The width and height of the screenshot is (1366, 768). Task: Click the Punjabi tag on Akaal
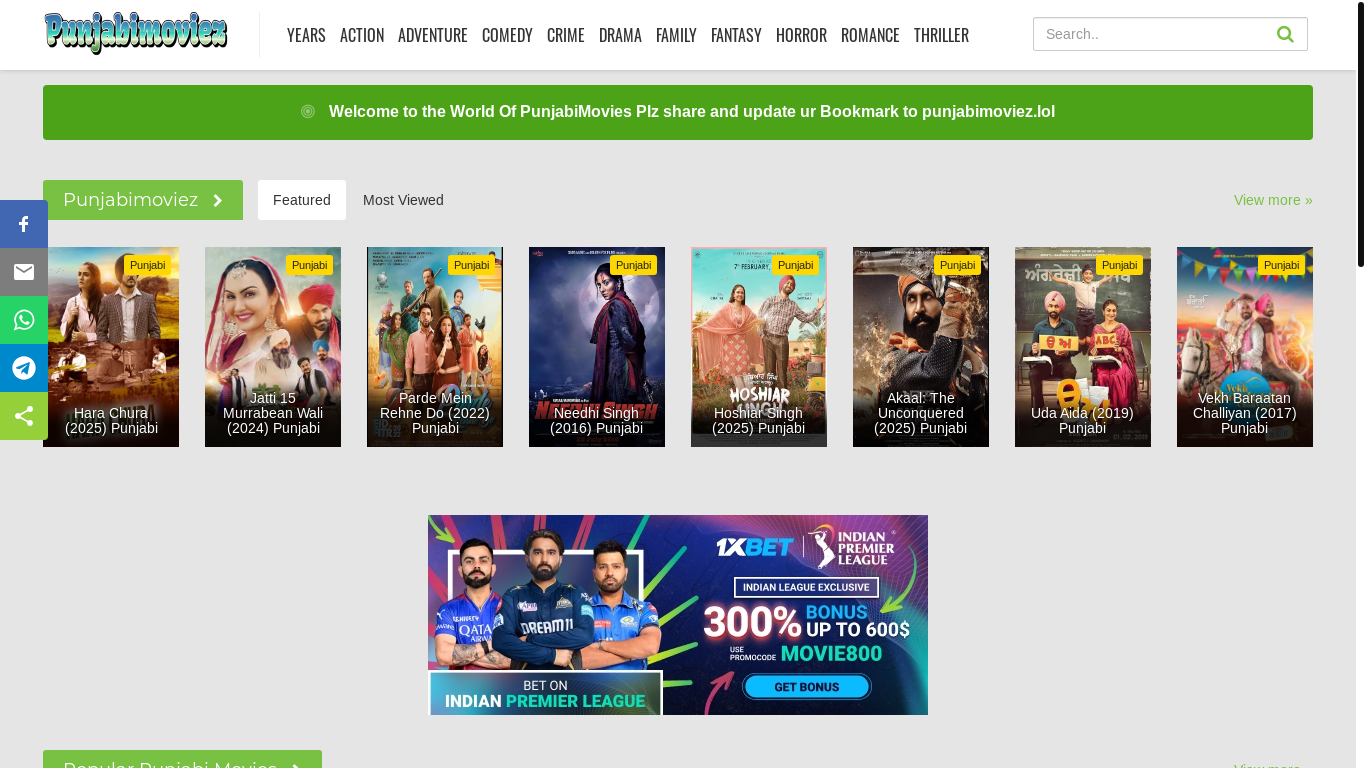pyautogui.click(x=958, y=265)
